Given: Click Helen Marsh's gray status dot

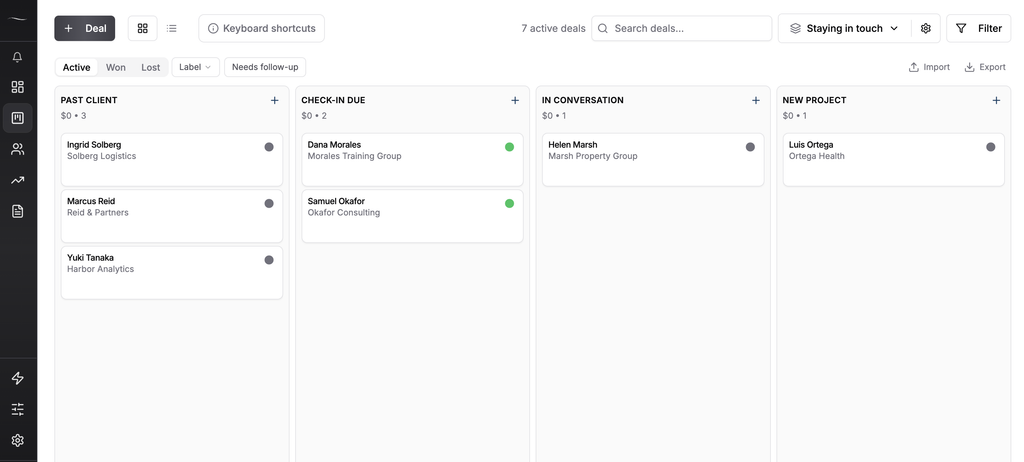Looking at the screenshot, I should (750, 147).
